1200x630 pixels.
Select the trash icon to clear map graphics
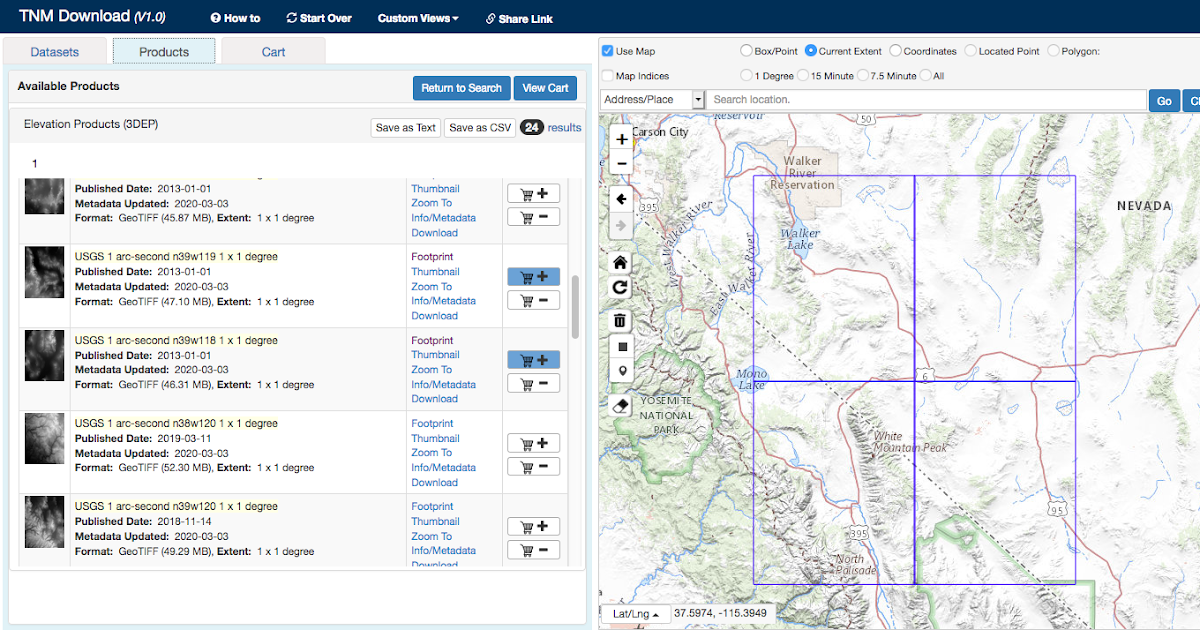coord(621,321)
